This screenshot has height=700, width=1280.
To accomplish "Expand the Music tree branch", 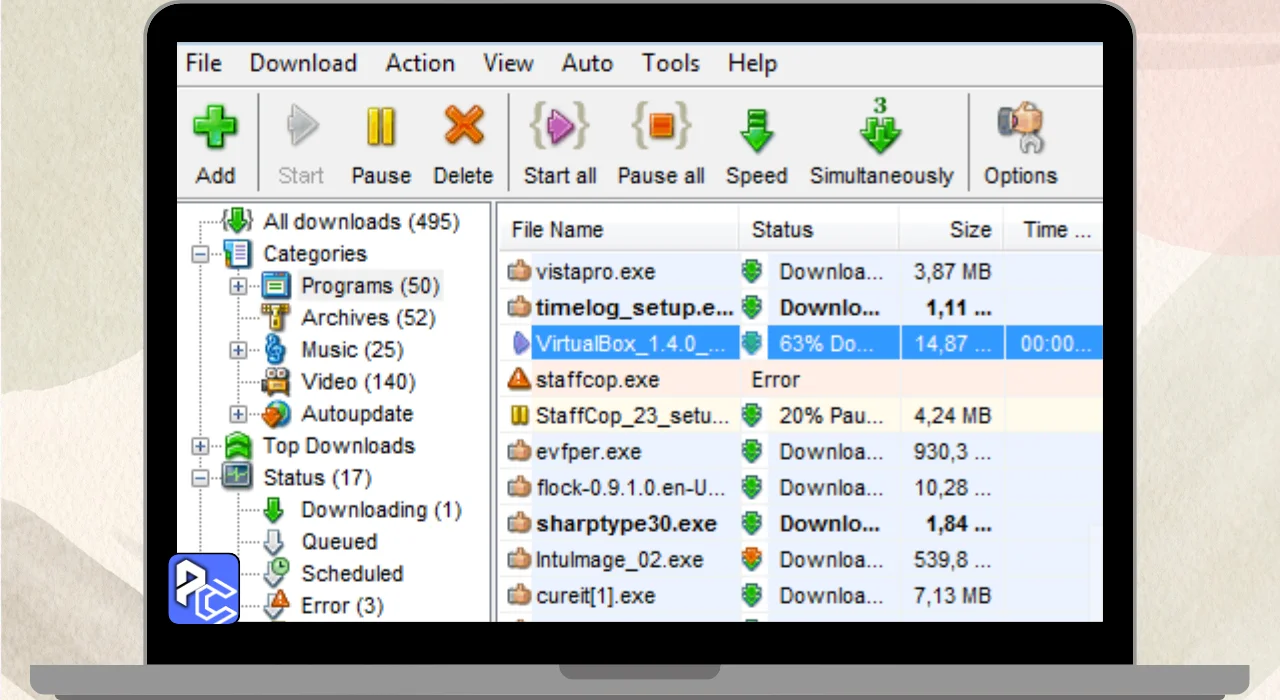I will [x=238, y=350].
